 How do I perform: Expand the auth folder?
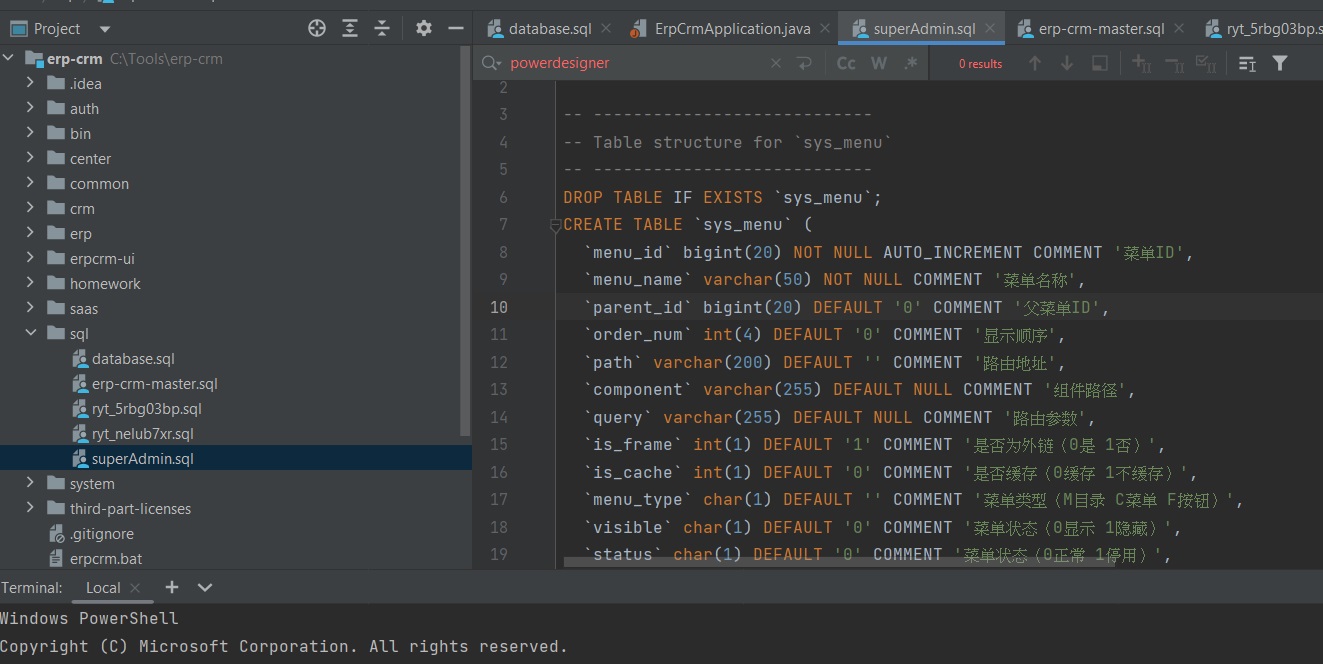(x=31, y=109)
